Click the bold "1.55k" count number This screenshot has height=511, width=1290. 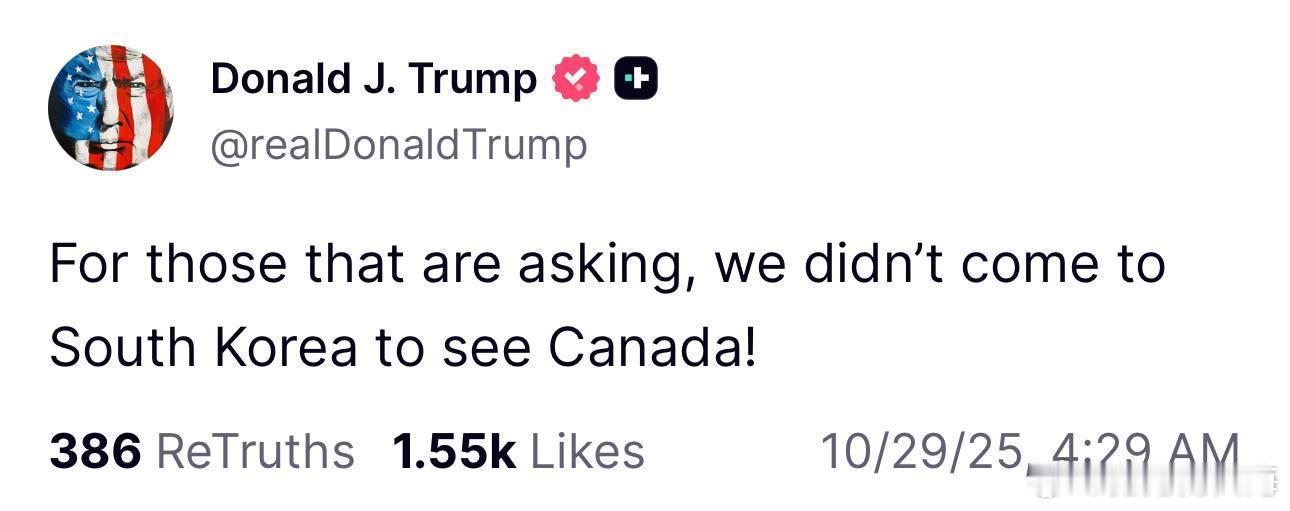coord(454,451)
